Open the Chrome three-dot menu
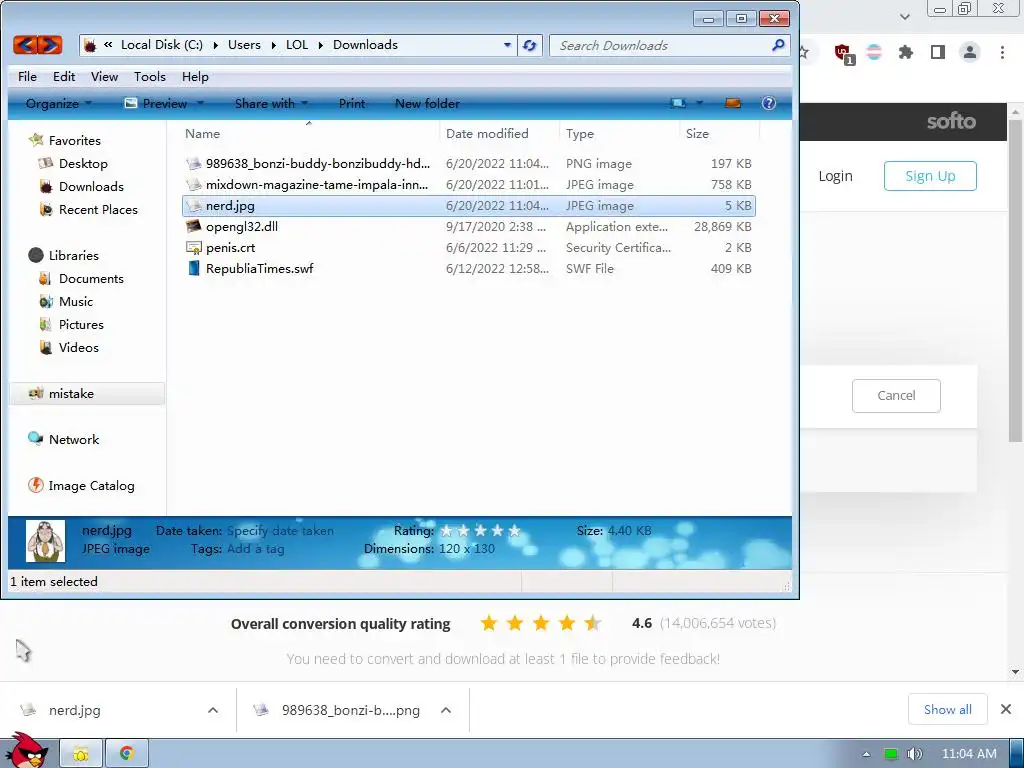The width and height of the screenshot is (1024, 768). pos(1002,52)
